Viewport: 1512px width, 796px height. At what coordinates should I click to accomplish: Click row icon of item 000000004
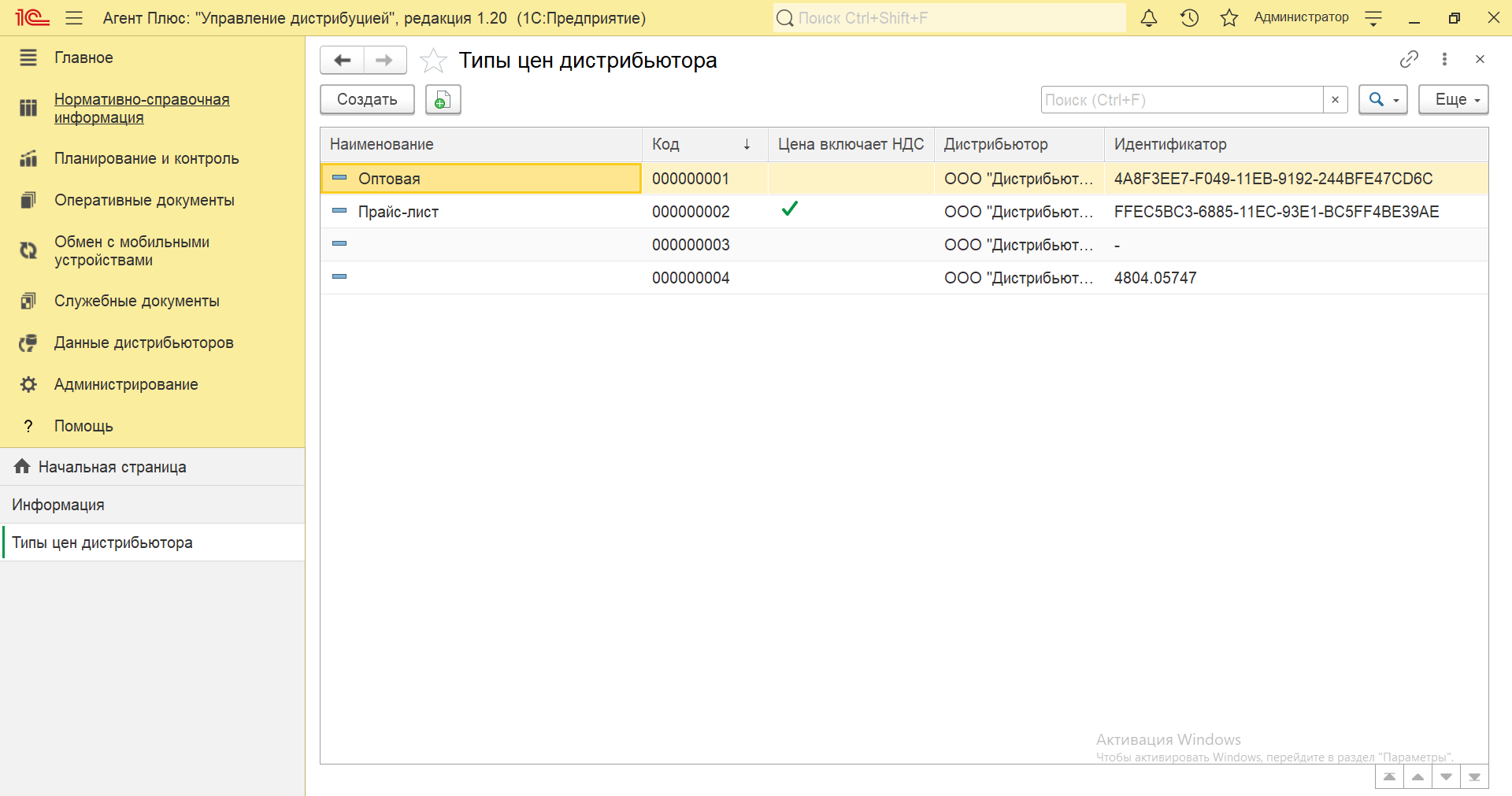point(339,276)
